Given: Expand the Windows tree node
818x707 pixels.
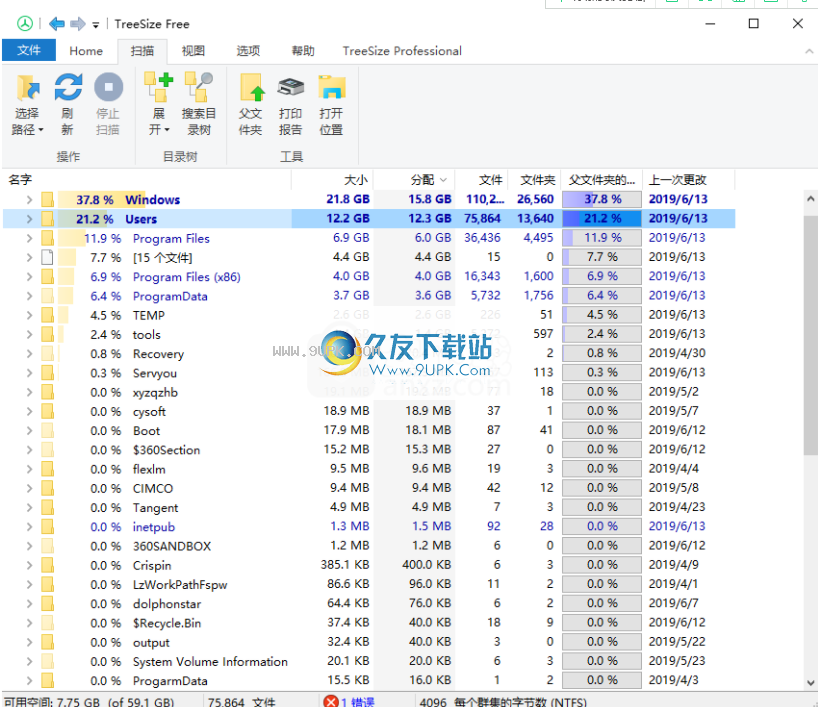Looking at the screenshot, I should click(30, 199).
